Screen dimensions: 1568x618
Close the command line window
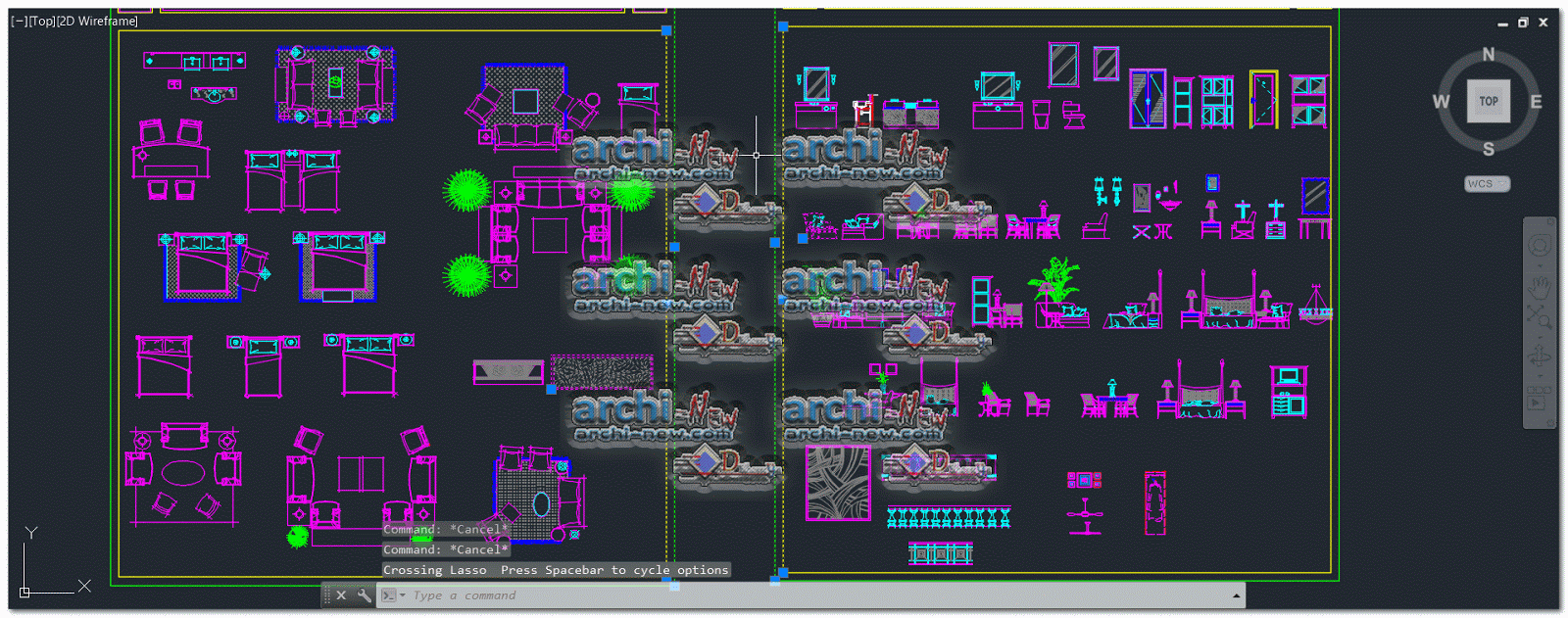(341, 595)
